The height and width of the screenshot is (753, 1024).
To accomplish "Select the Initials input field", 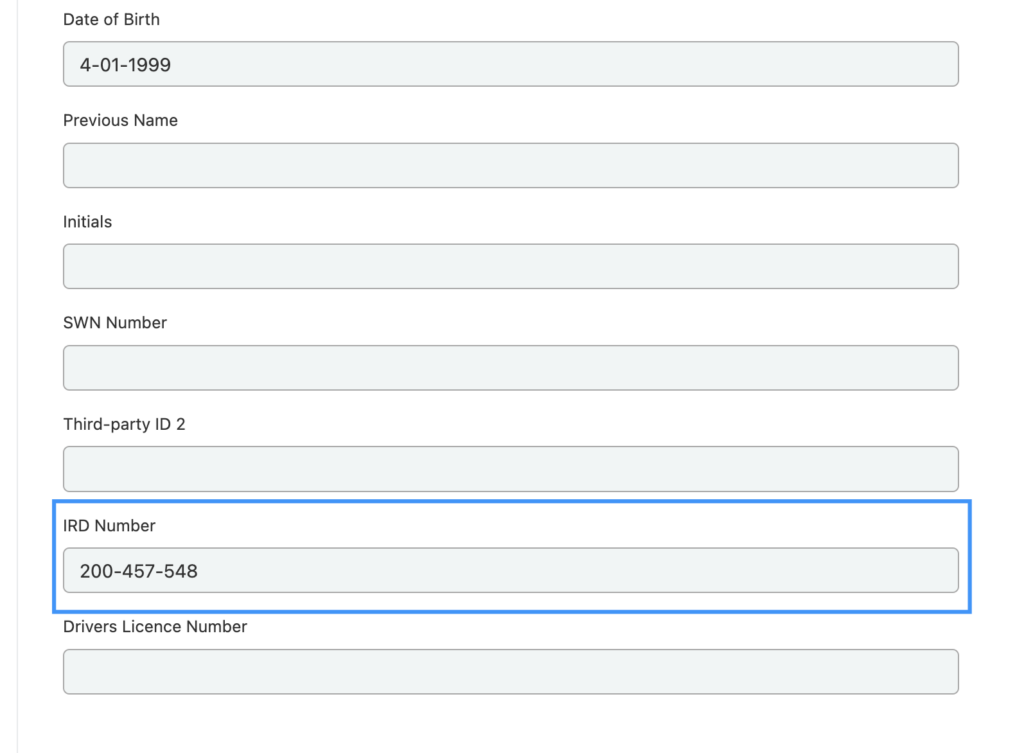I will tap(511, 266).
